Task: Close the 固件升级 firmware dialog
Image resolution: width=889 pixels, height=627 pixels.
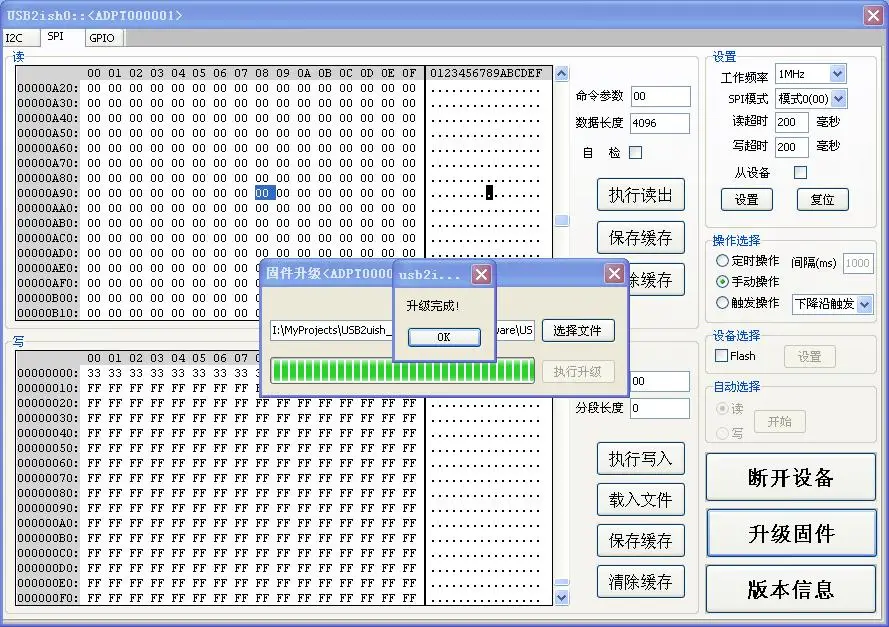Action: [x=614, y=274]
